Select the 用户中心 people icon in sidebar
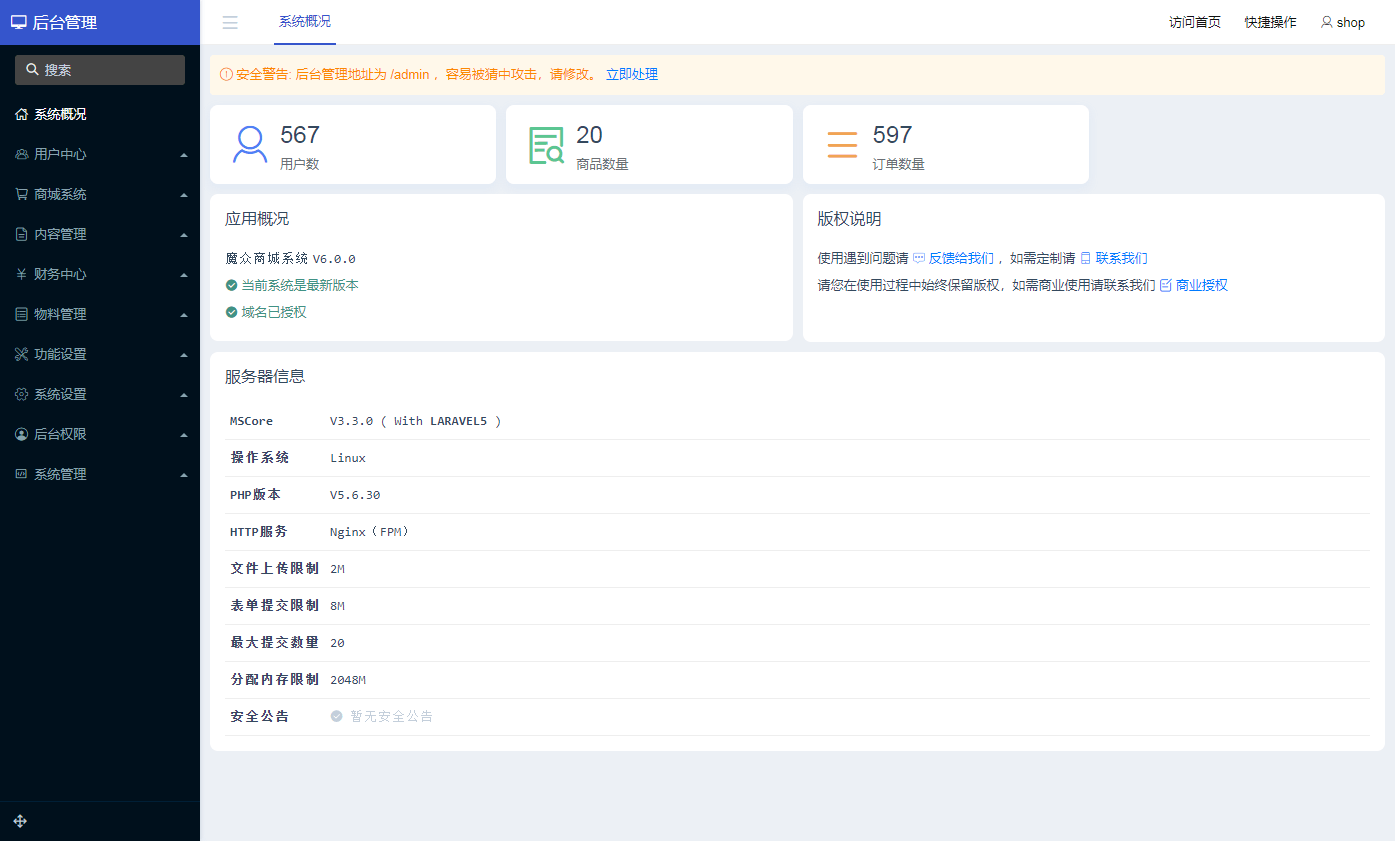 tap(22, 154)
